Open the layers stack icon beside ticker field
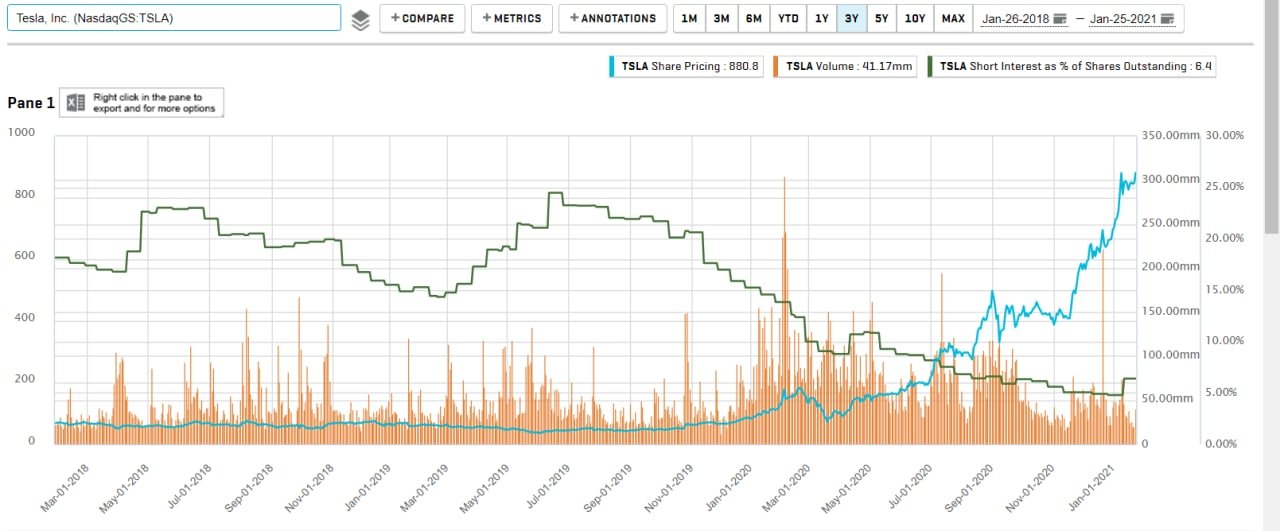 [361, 19]
